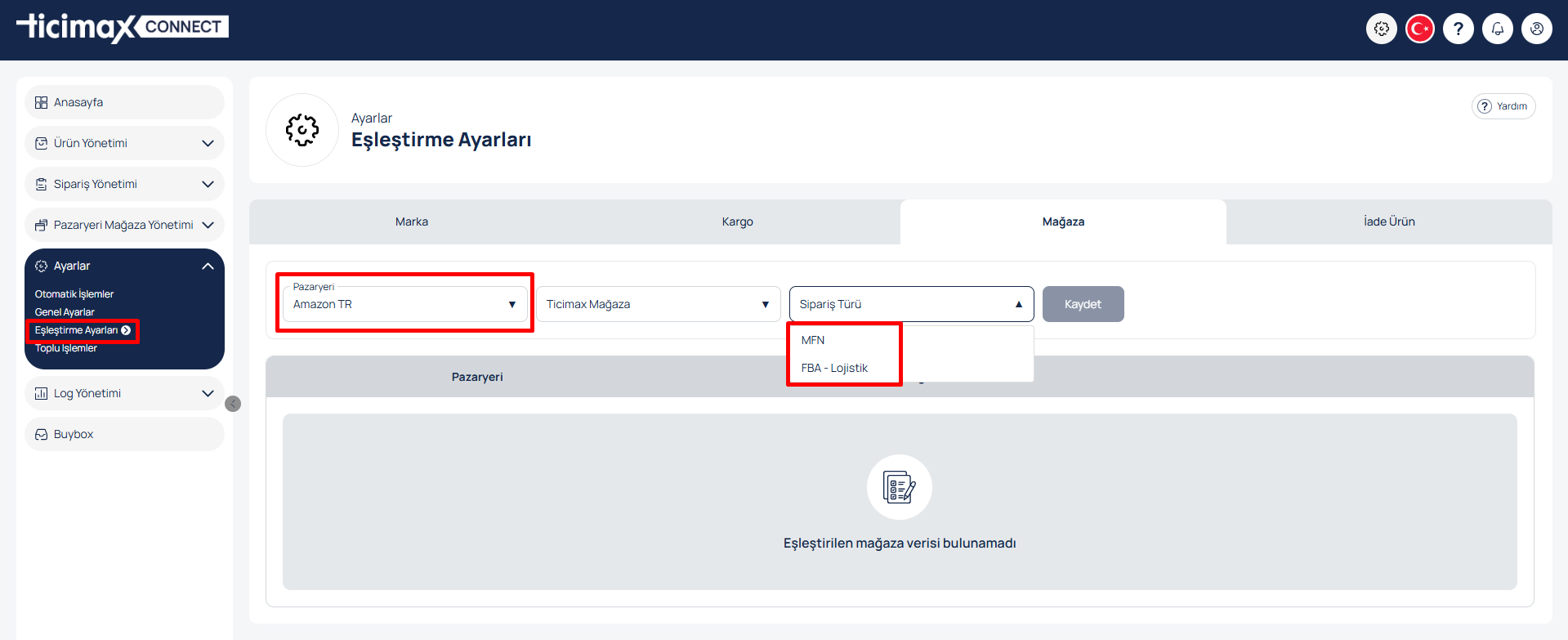Click the Buybox sidebar icon
This screenshot has height=640, width=1568.
click(x=42, y=435)
